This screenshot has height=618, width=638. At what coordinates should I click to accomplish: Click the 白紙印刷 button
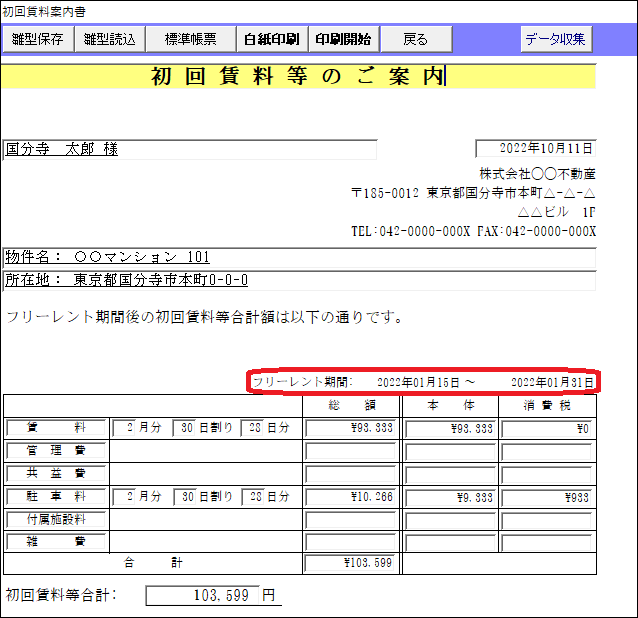pyautogui.click(x=271, y=40)
